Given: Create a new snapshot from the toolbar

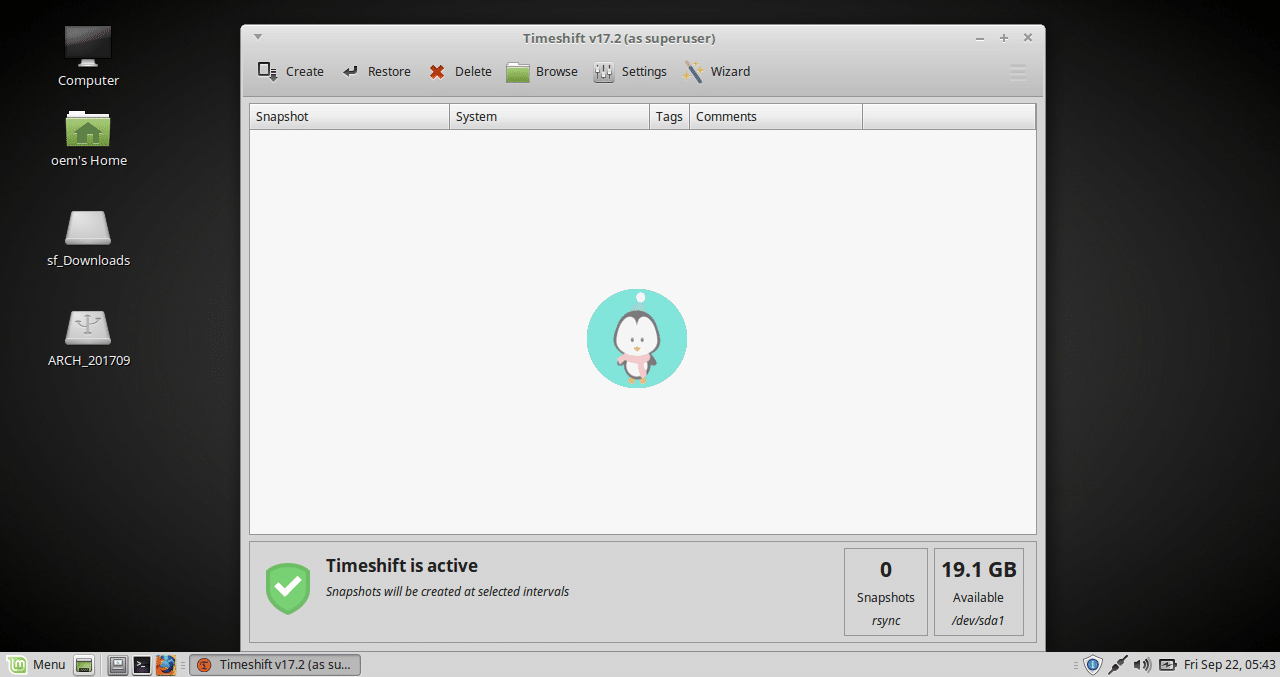Looking at the screenshot, I should pos(290,71).
